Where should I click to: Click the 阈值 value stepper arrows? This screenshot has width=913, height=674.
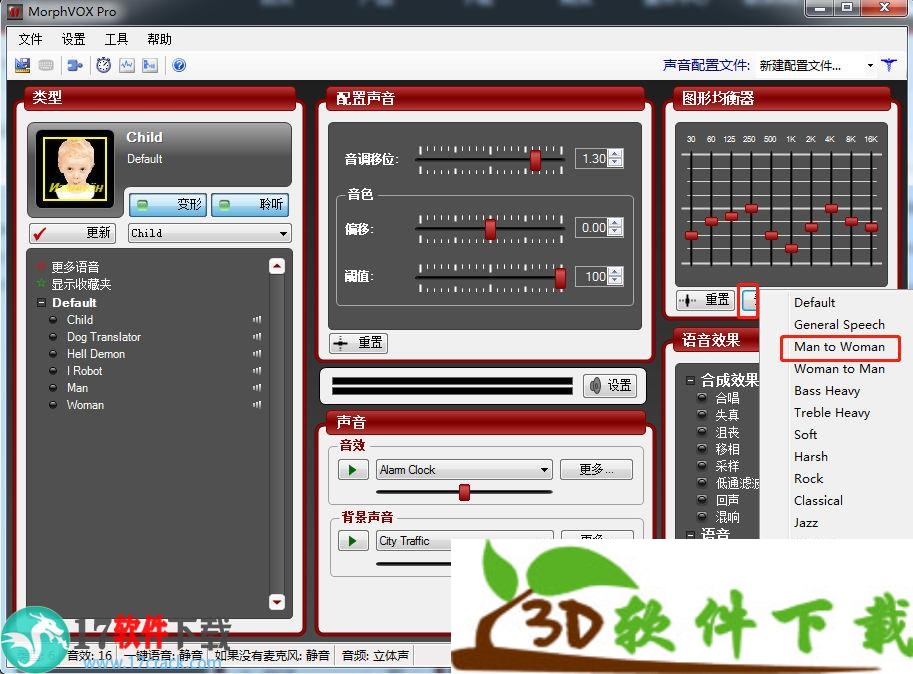click(615, 276)
